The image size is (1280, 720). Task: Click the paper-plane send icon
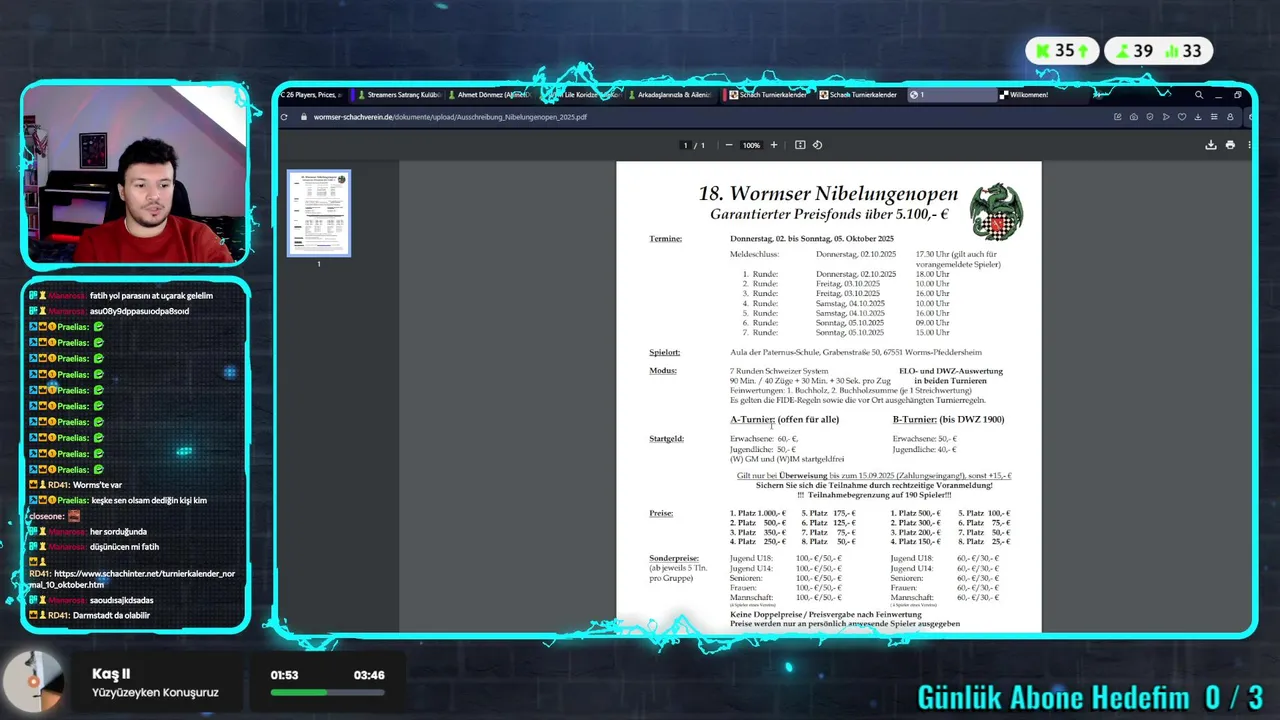tap(1165, 117)
